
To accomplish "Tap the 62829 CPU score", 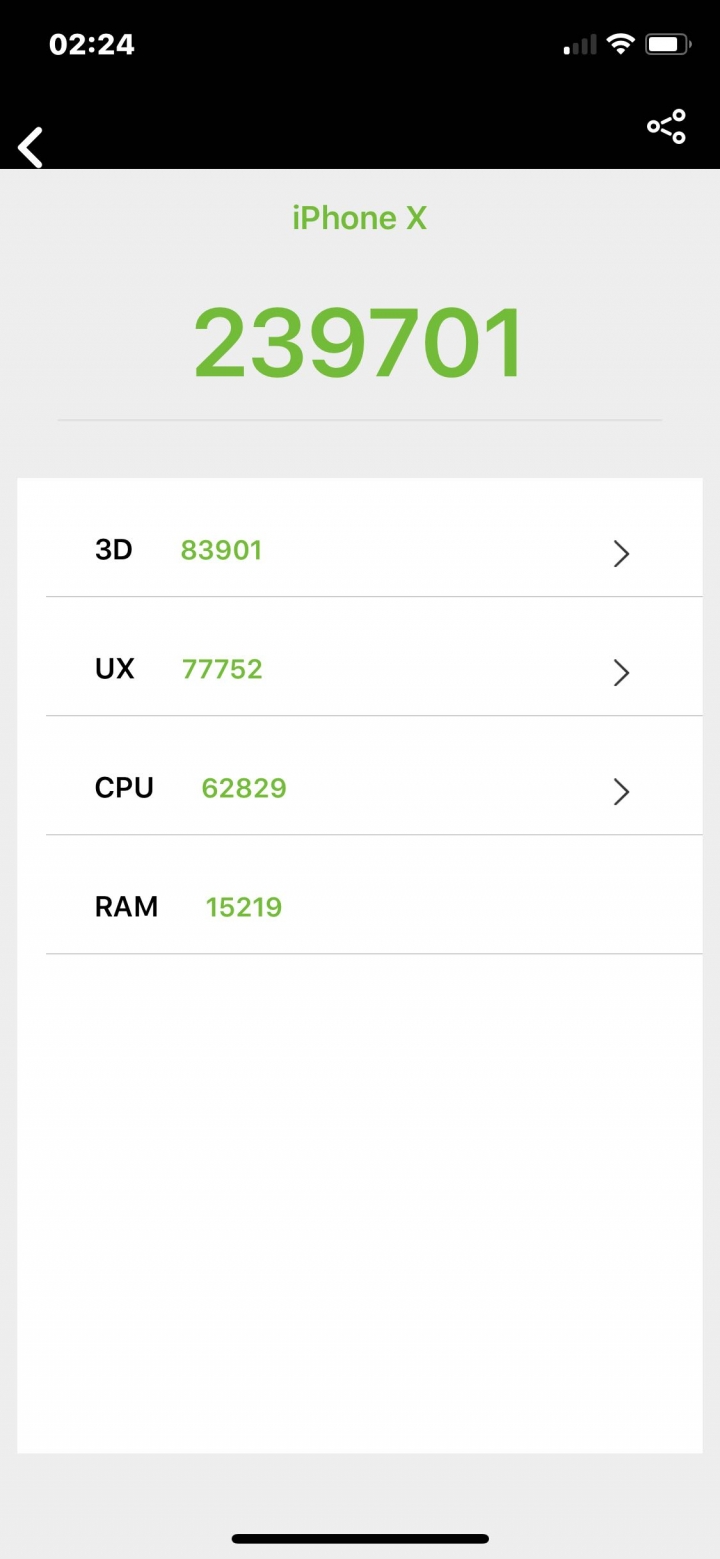I will (x=244, y=788).
